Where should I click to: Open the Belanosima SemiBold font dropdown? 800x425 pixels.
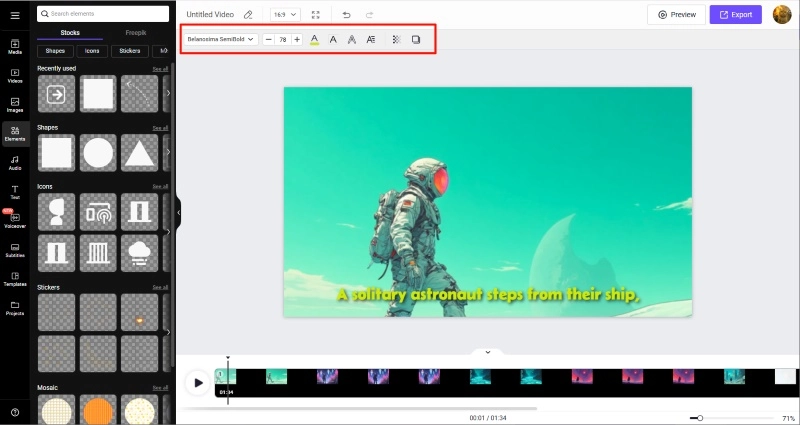coord(220,39)
